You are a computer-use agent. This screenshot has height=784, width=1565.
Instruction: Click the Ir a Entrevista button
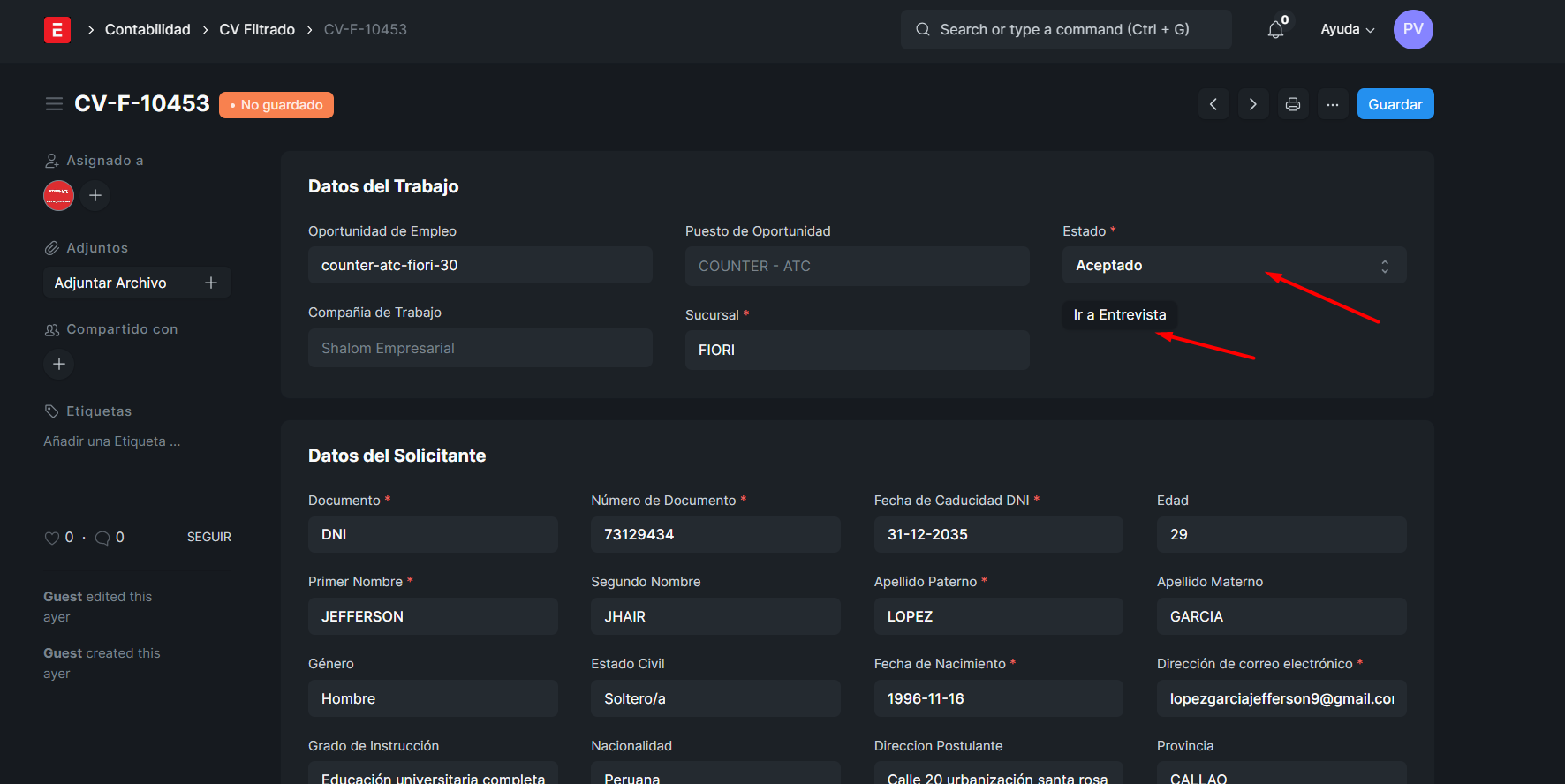click(x=1119, y=315)
